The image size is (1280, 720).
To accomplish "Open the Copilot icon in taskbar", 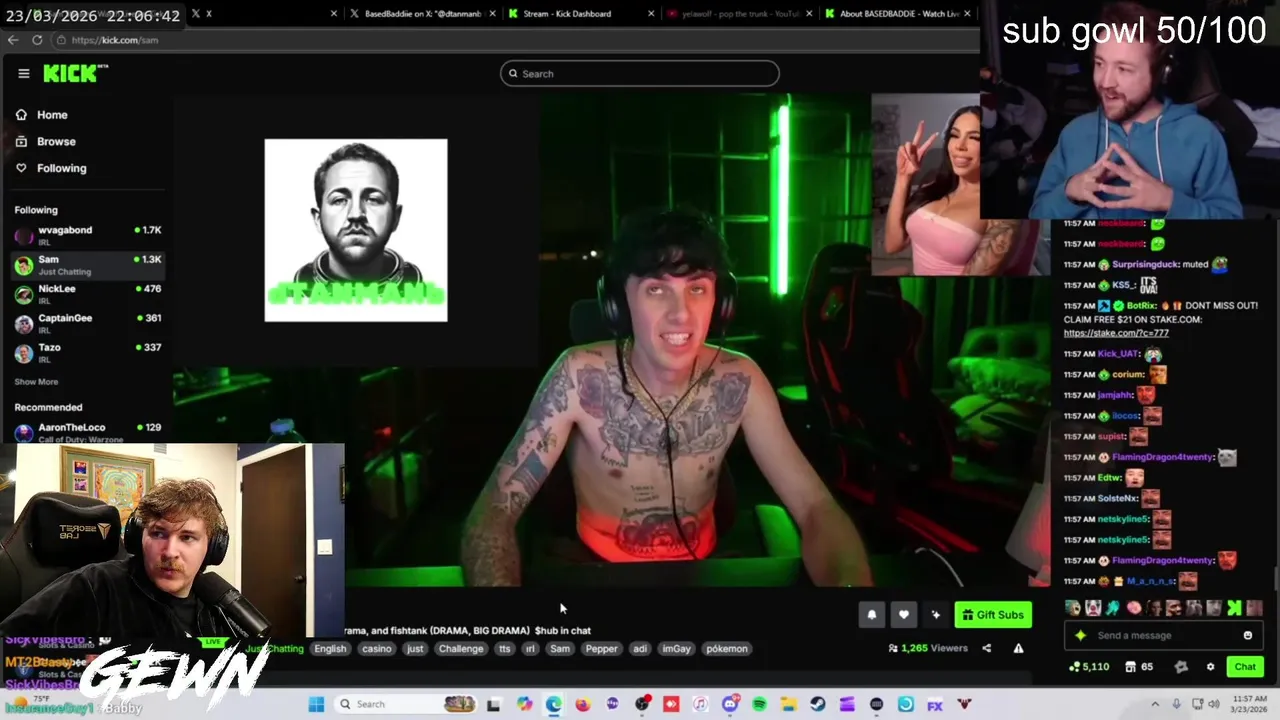I will point(524,704).
